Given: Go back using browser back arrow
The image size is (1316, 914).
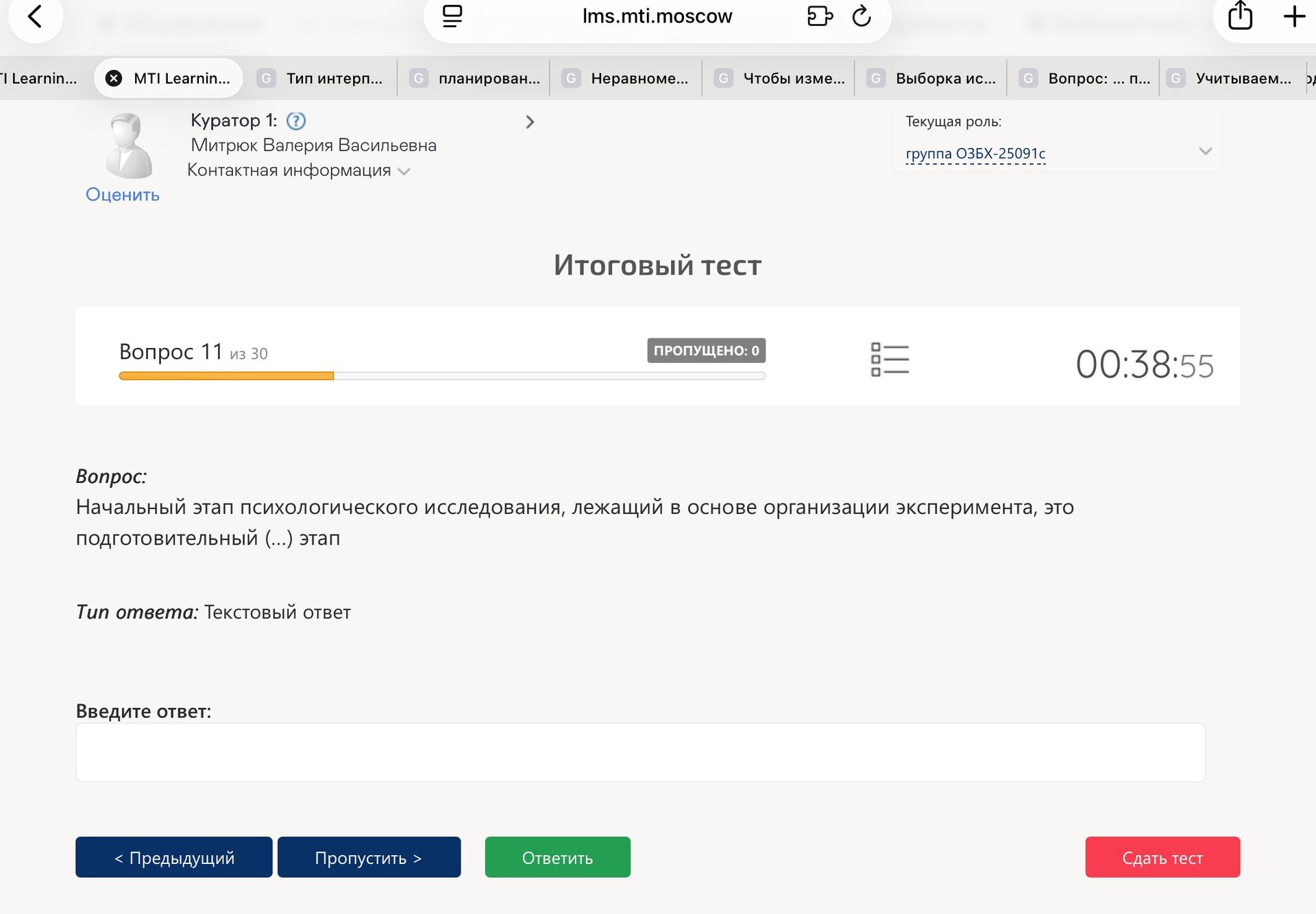Looking at the screenshot, I should tap(35, 16).
